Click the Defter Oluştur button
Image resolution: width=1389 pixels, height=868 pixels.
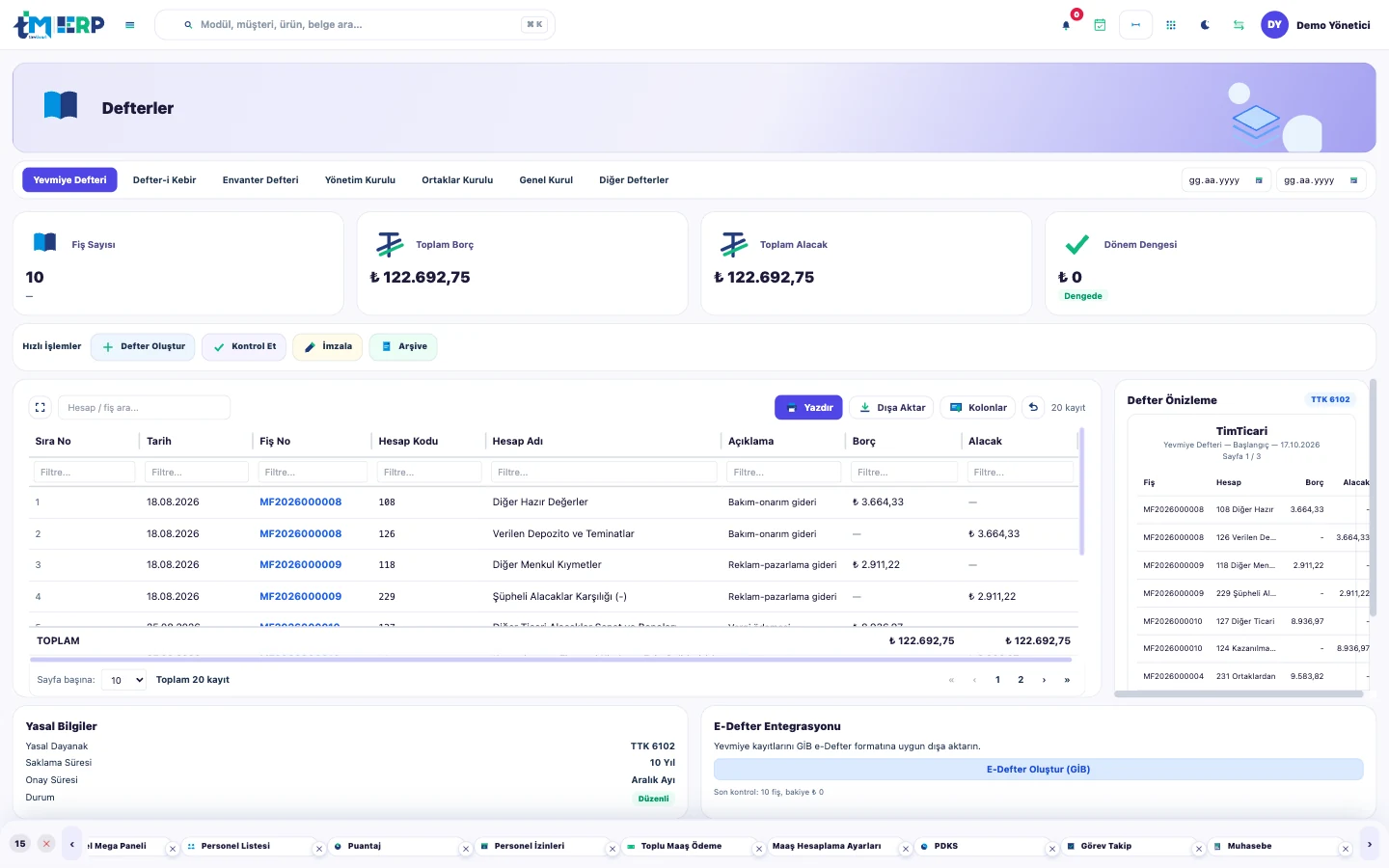[x=144, y=347]
